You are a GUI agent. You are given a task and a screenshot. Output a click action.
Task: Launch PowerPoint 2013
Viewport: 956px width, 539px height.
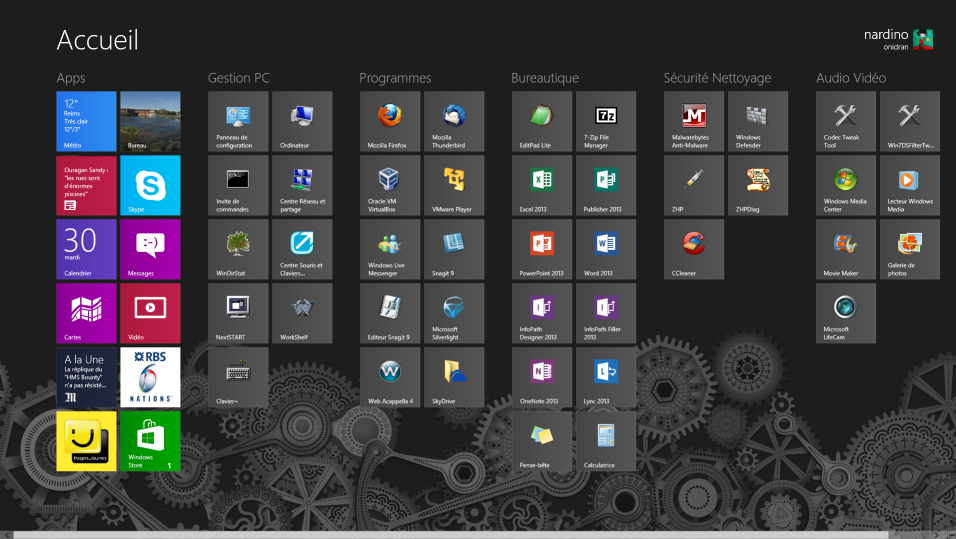542,250
